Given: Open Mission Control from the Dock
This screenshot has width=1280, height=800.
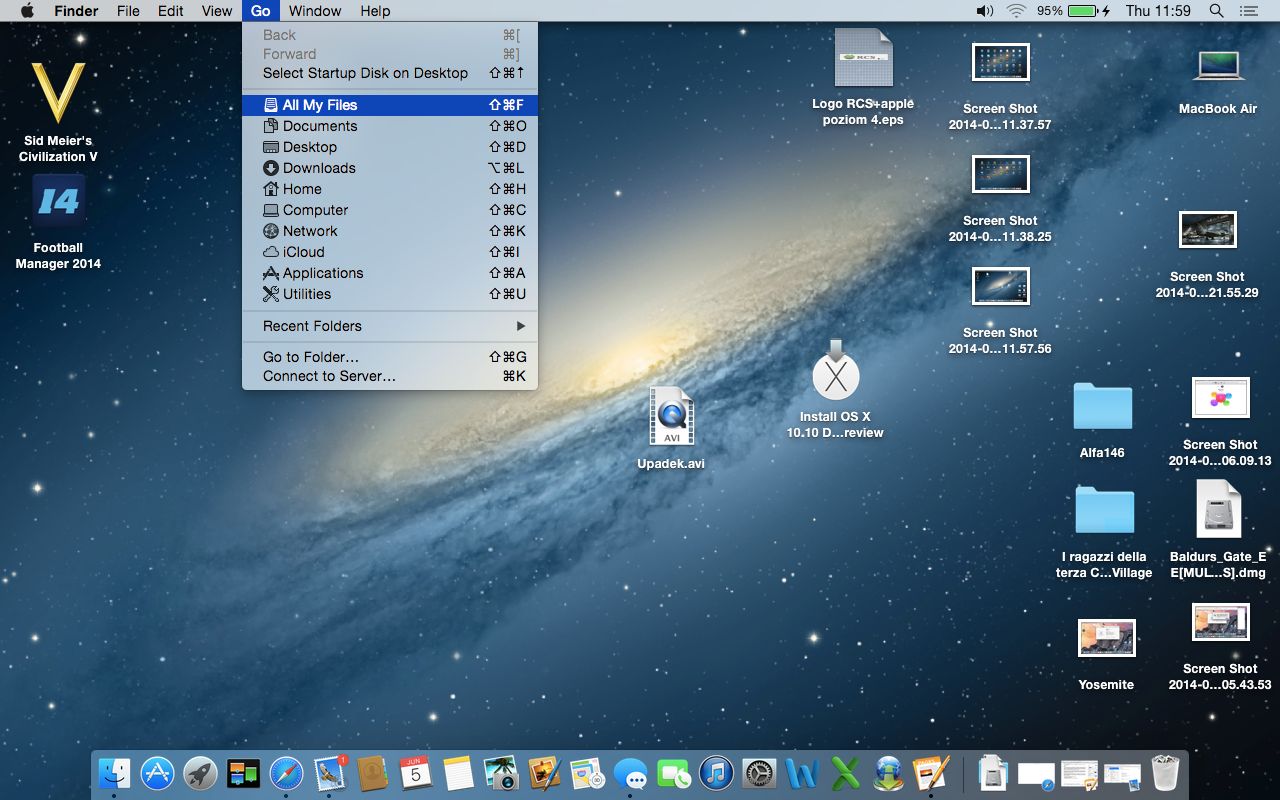Looking at the screenshot, I should pyautogui.click(x=244, y=773).
